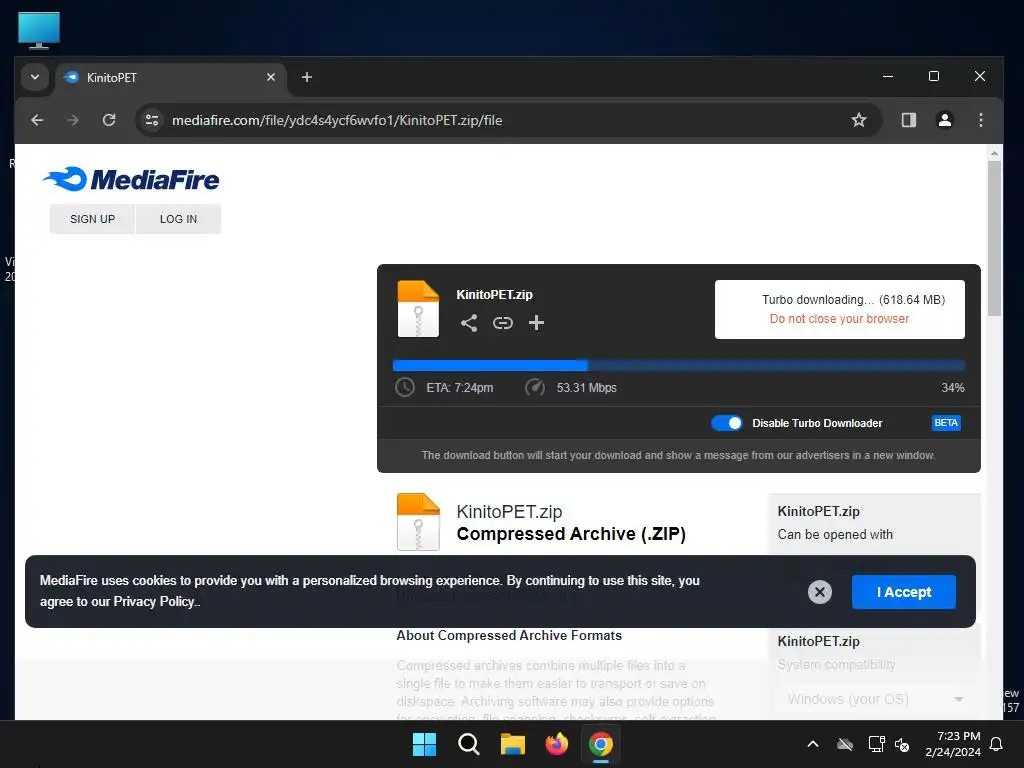Screen dimensions: 1024x768
Task: Click the mediafire.com address bar URL
Action: pos(337,120)
